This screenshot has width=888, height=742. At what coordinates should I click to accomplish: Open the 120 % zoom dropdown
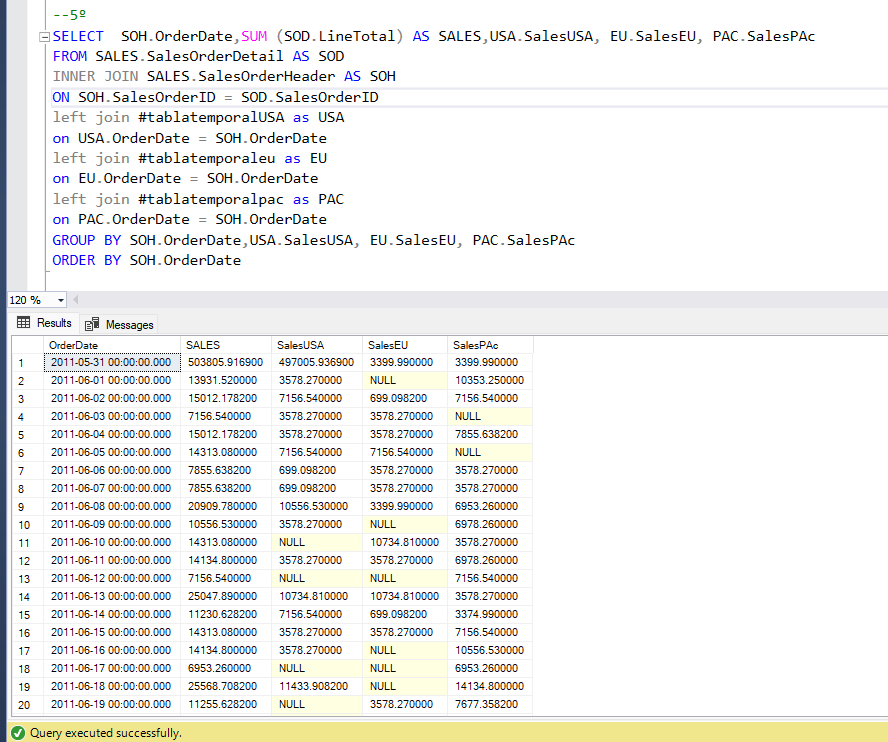[60, 300]
